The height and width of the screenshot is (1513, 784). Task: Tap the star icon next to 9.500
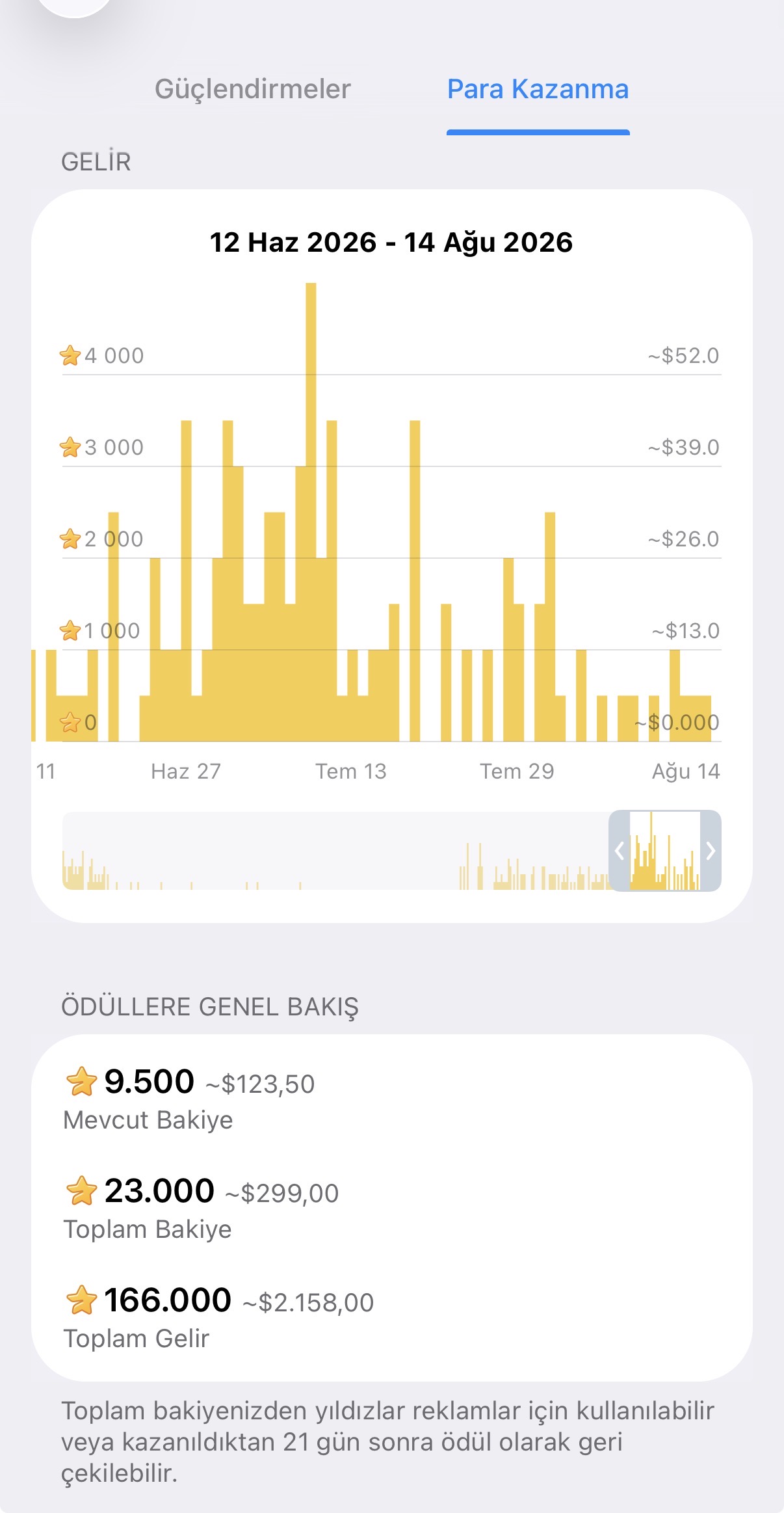pyautogui.click(x=81, y=1082)
